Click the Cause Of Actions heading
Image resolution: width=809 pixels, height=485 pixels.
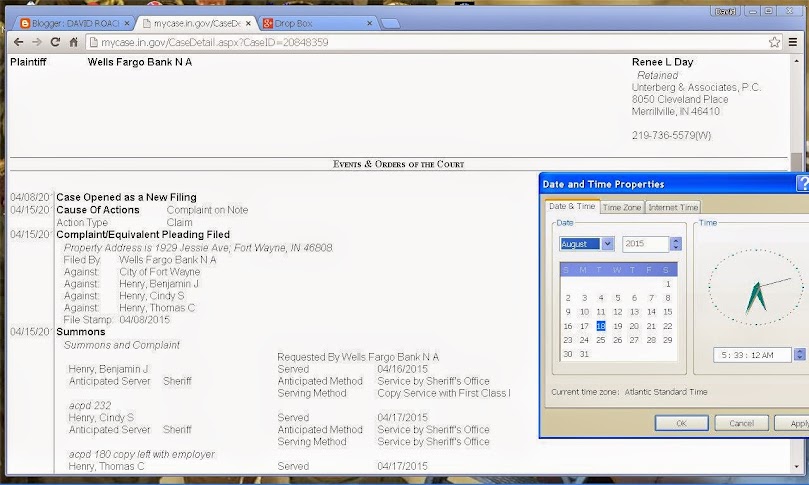click(98, 210)
